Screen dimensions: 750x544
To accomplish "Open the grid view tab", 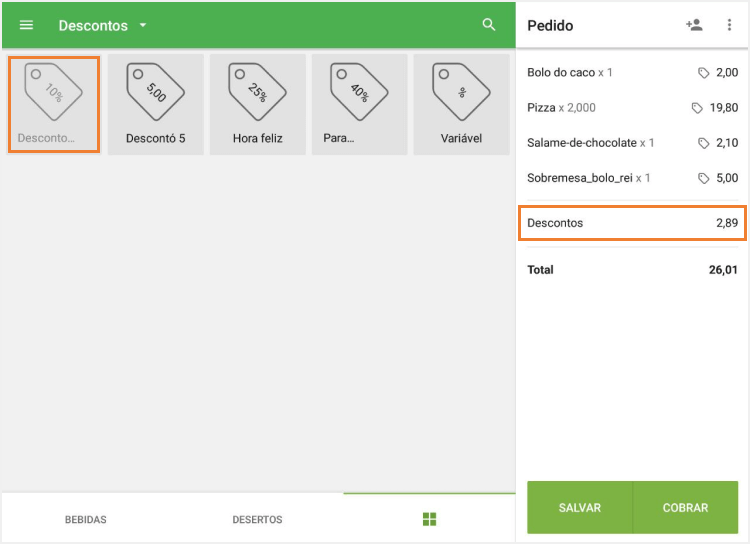I will point(430,519).
